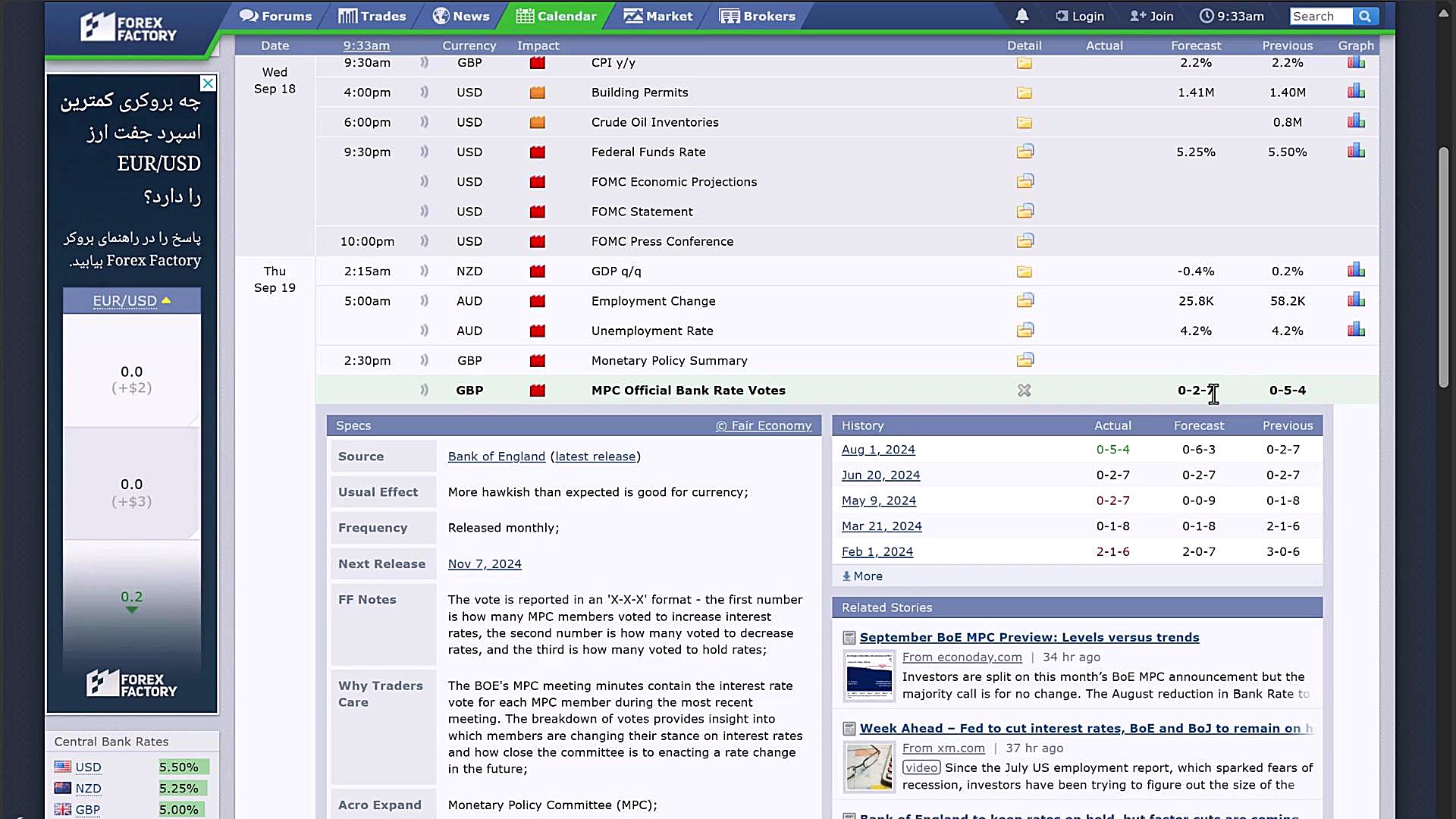The height and width of the screenshot is (819, 1456).
Task: Open graph icon for Employment Change
Action: click(1356, 300)
